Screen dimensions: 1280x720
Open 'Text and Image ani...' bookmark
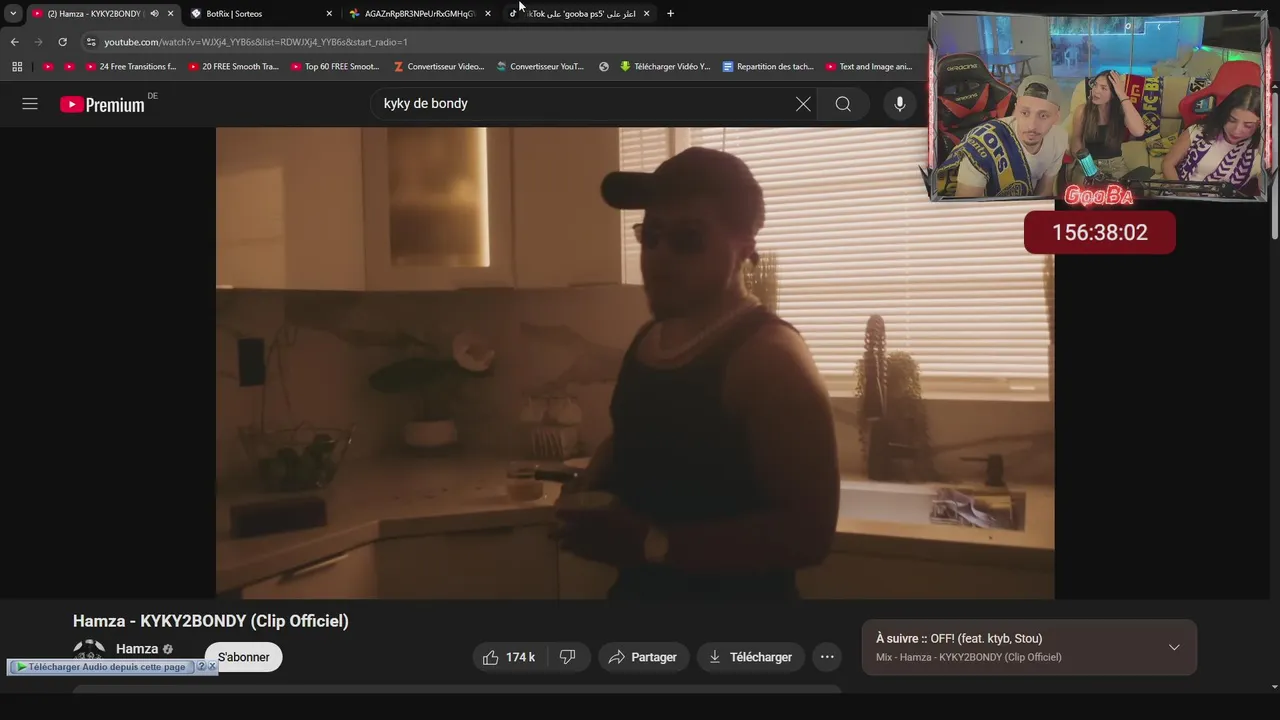[869, 67]
